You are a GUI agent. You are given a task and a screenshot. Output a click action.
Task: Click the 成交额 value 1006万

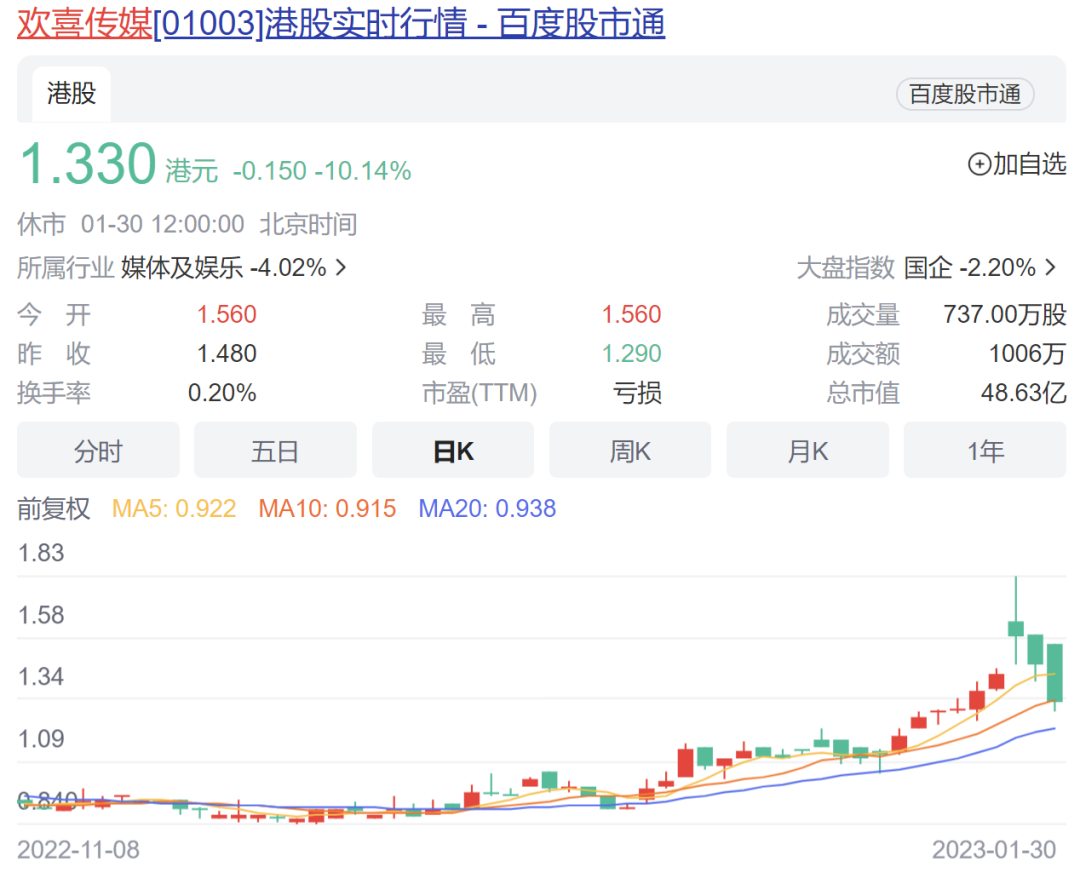(x=1028, y=353)
